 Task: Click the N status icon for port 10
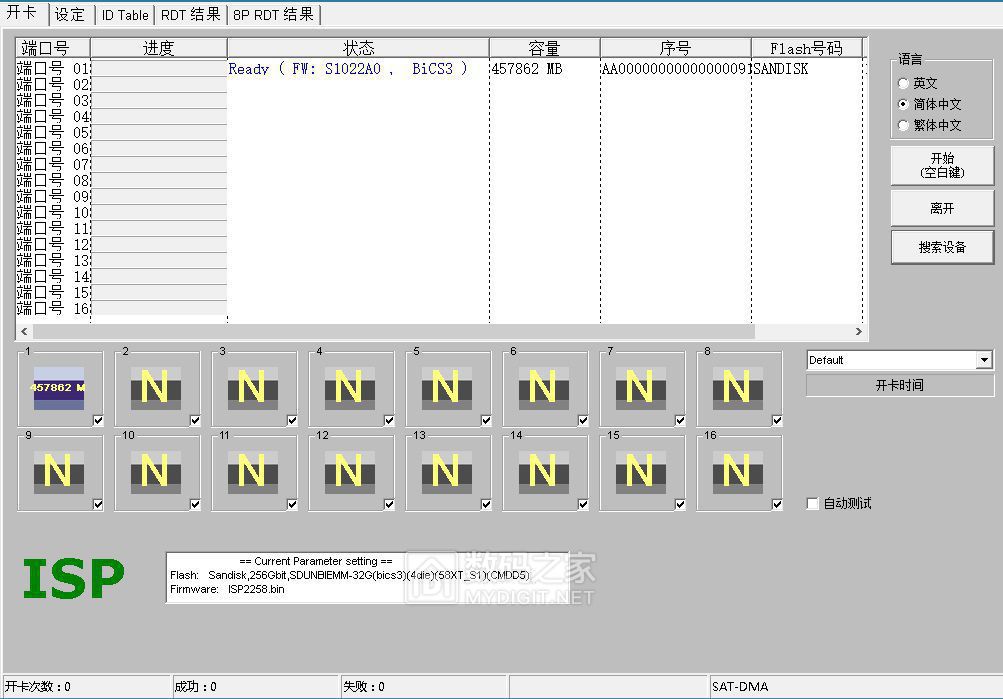(x=155, y=472)
